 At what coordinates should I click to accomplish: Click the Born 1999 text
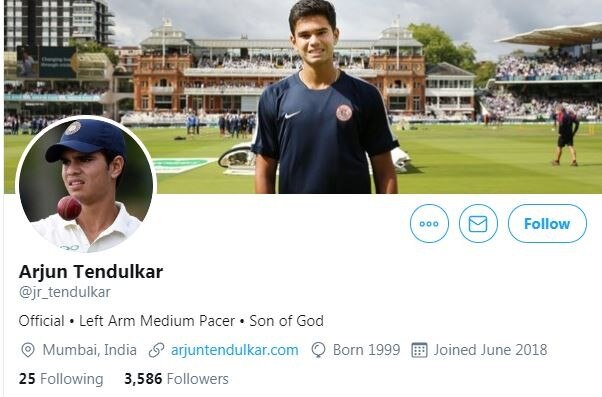coord(366,350)
